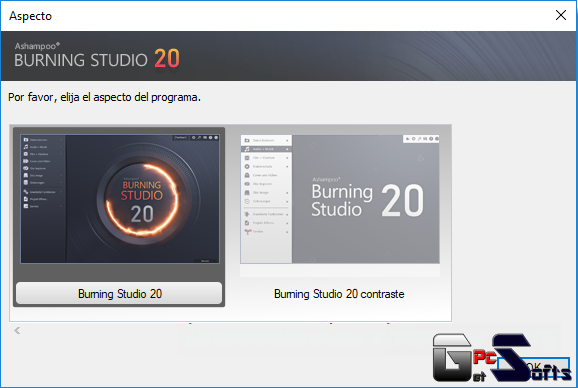Click the Burning Studio 20 theme button
The height and width of the screenshot is (388, 578).
coord(119,293)
